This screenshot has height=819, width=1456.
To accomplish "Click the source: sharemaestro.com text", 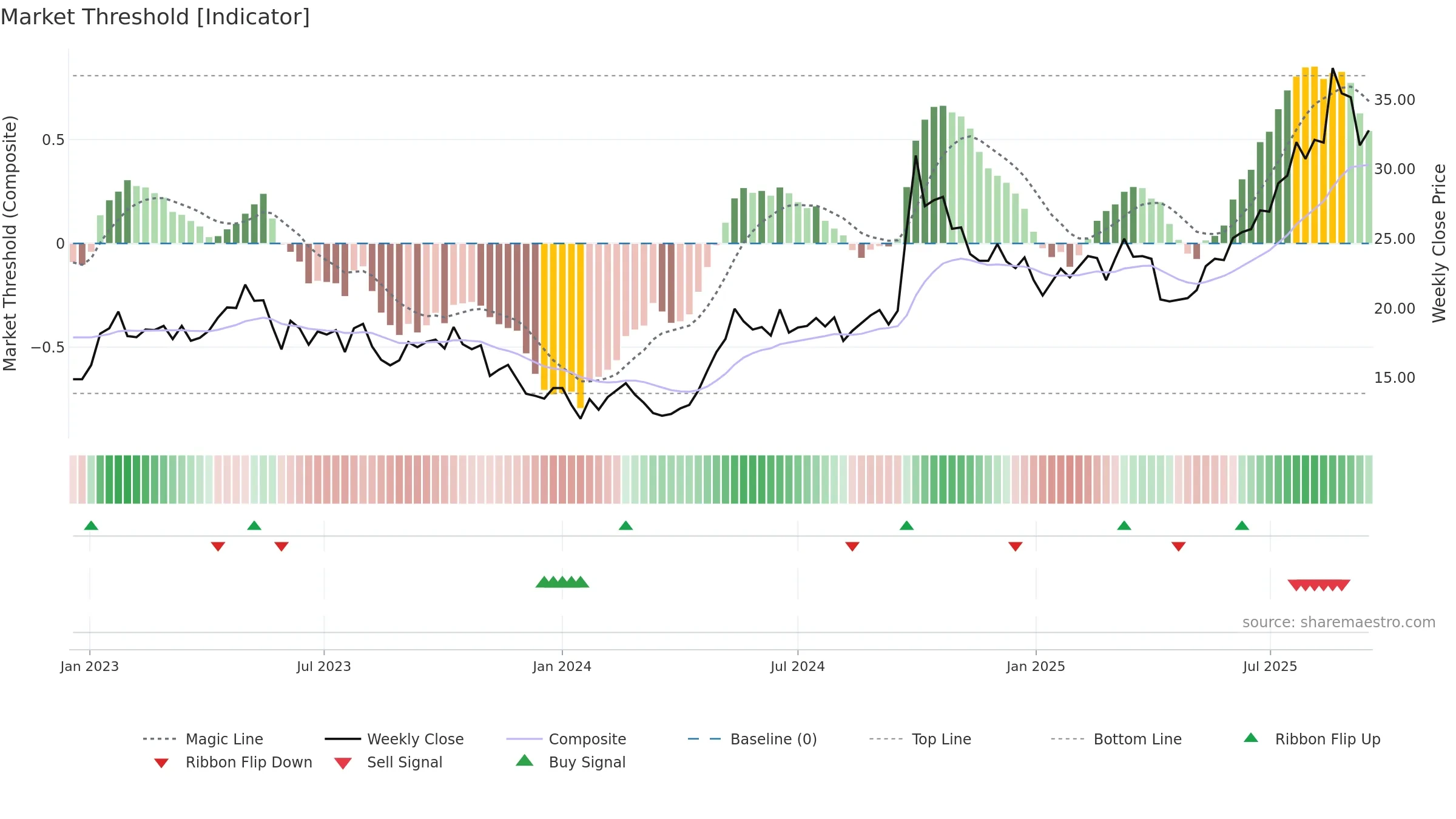I will coord(1339,622).
